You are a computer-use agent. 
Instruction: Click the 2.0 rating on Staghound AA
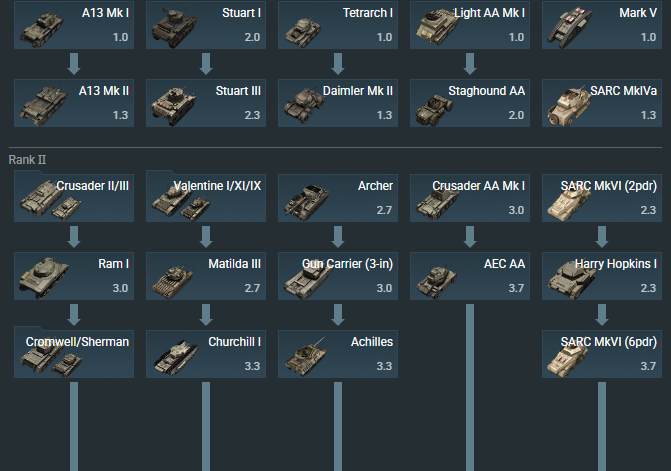517,115
